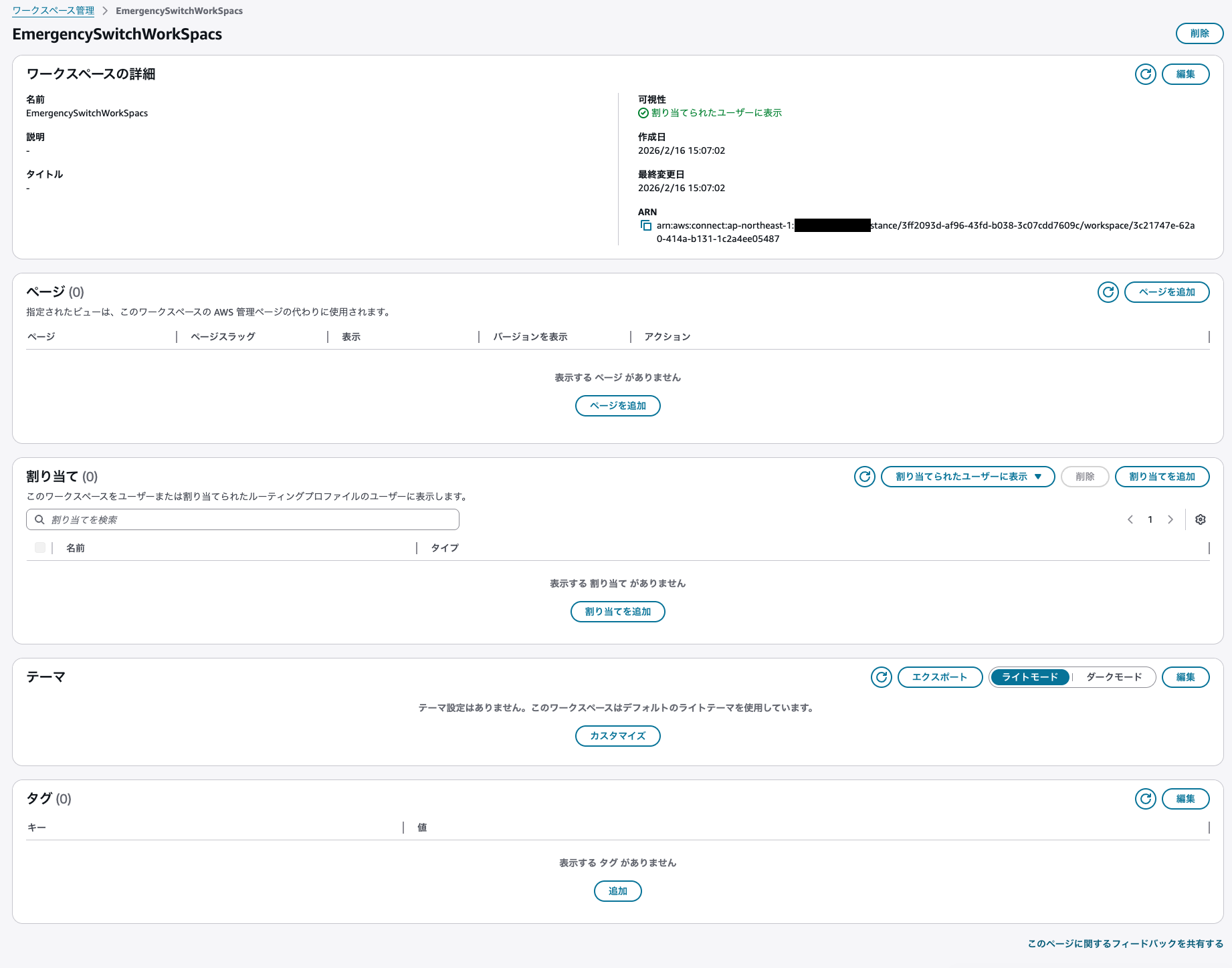Copy the workspace ARN with copy icon

pyautogui.click(x=645, y=226)
